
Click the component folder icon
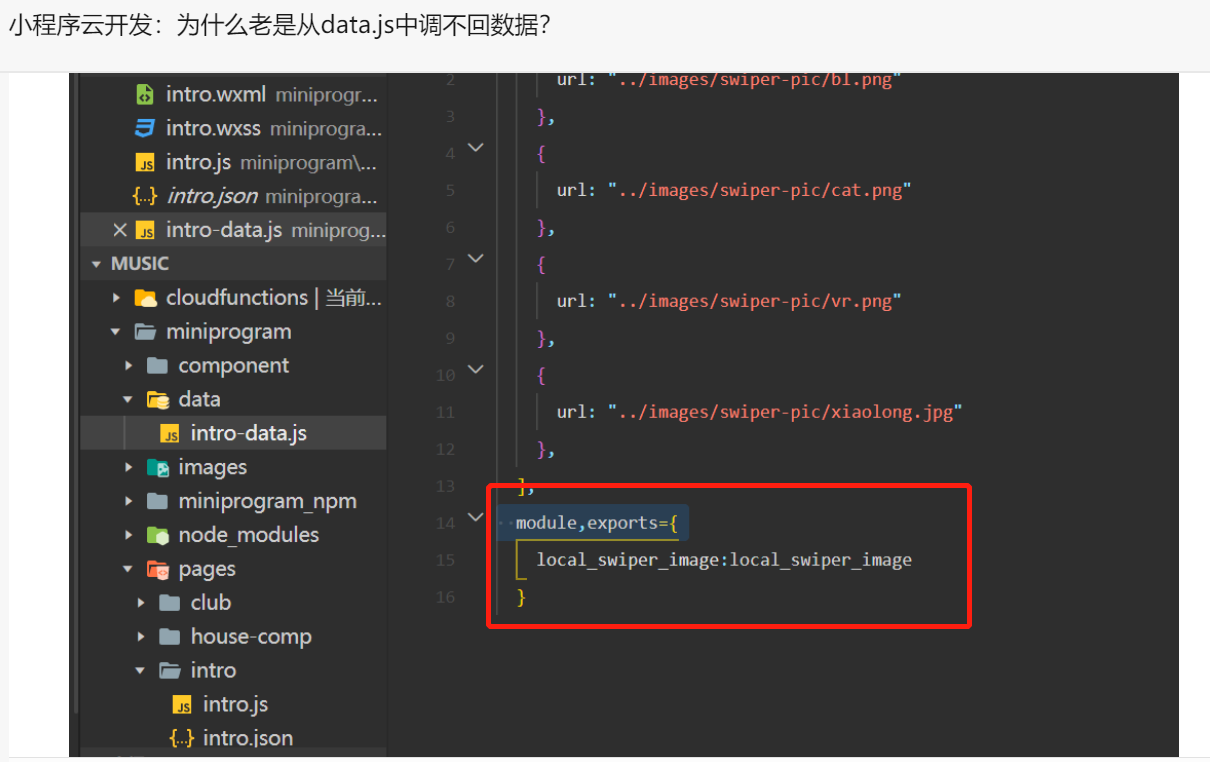pos(157,366)
